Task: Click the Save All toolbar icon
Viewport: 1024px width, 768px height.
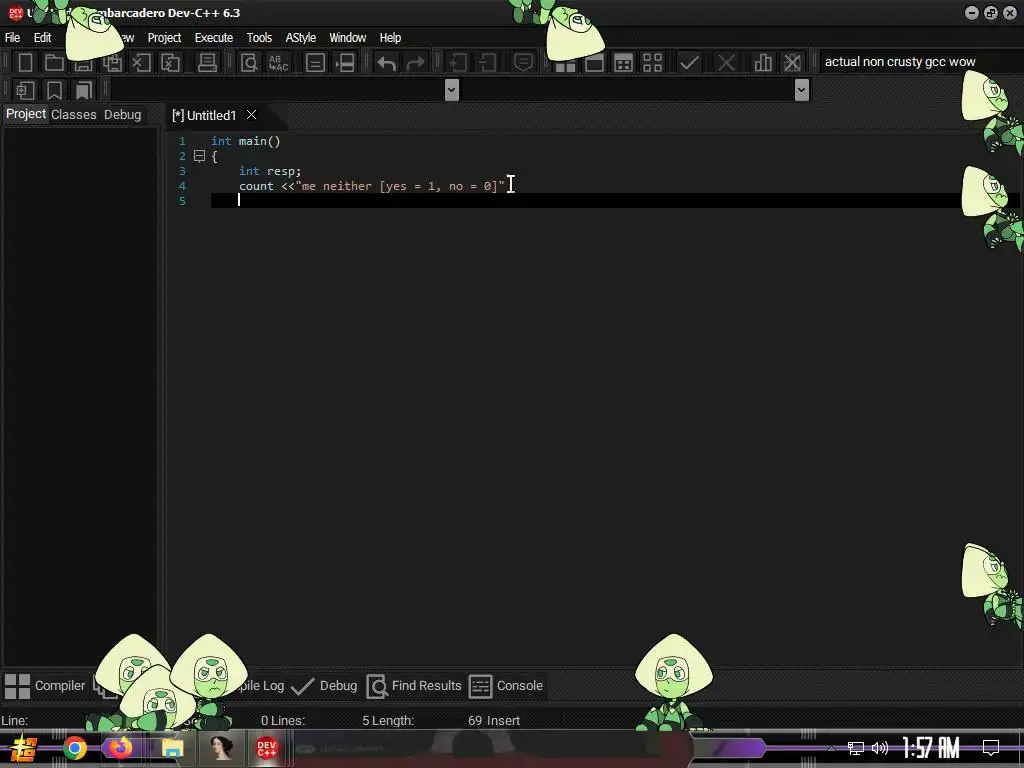Action: [112, 63]
